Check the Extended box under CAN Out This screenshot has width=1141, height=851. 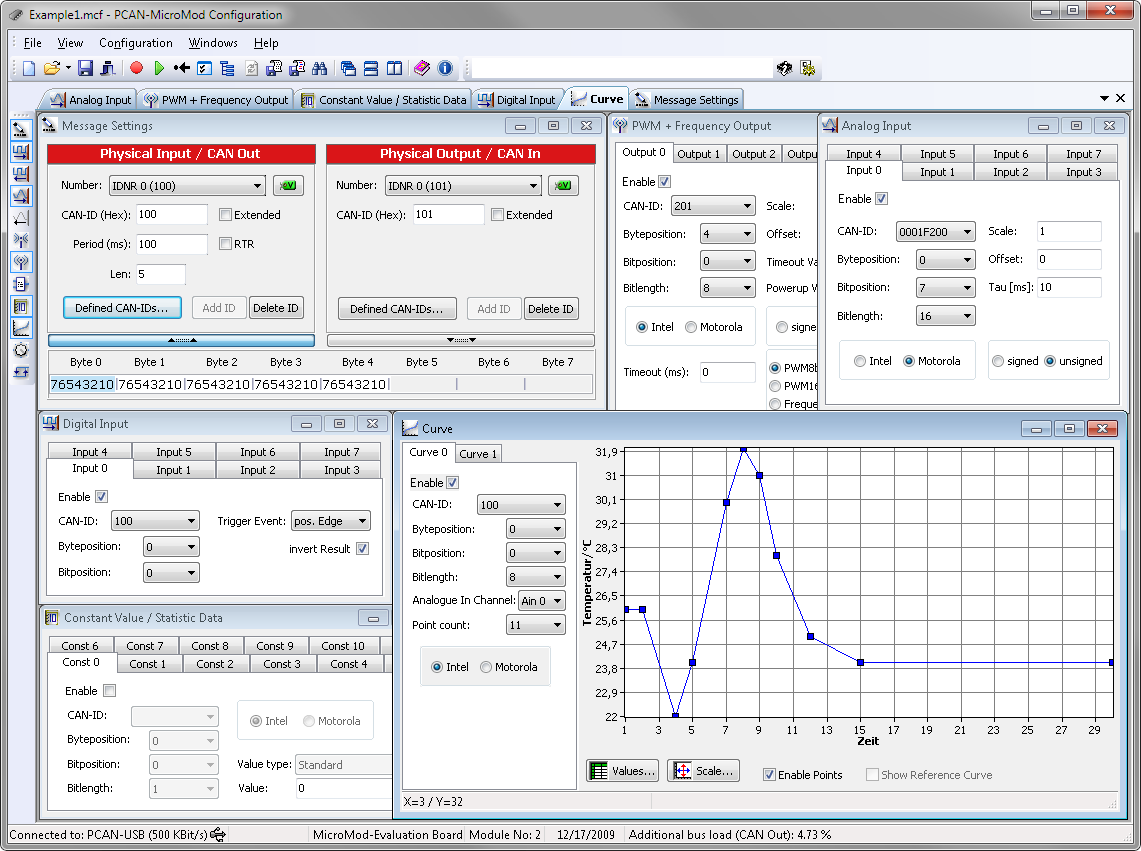[x=225, y=215]
